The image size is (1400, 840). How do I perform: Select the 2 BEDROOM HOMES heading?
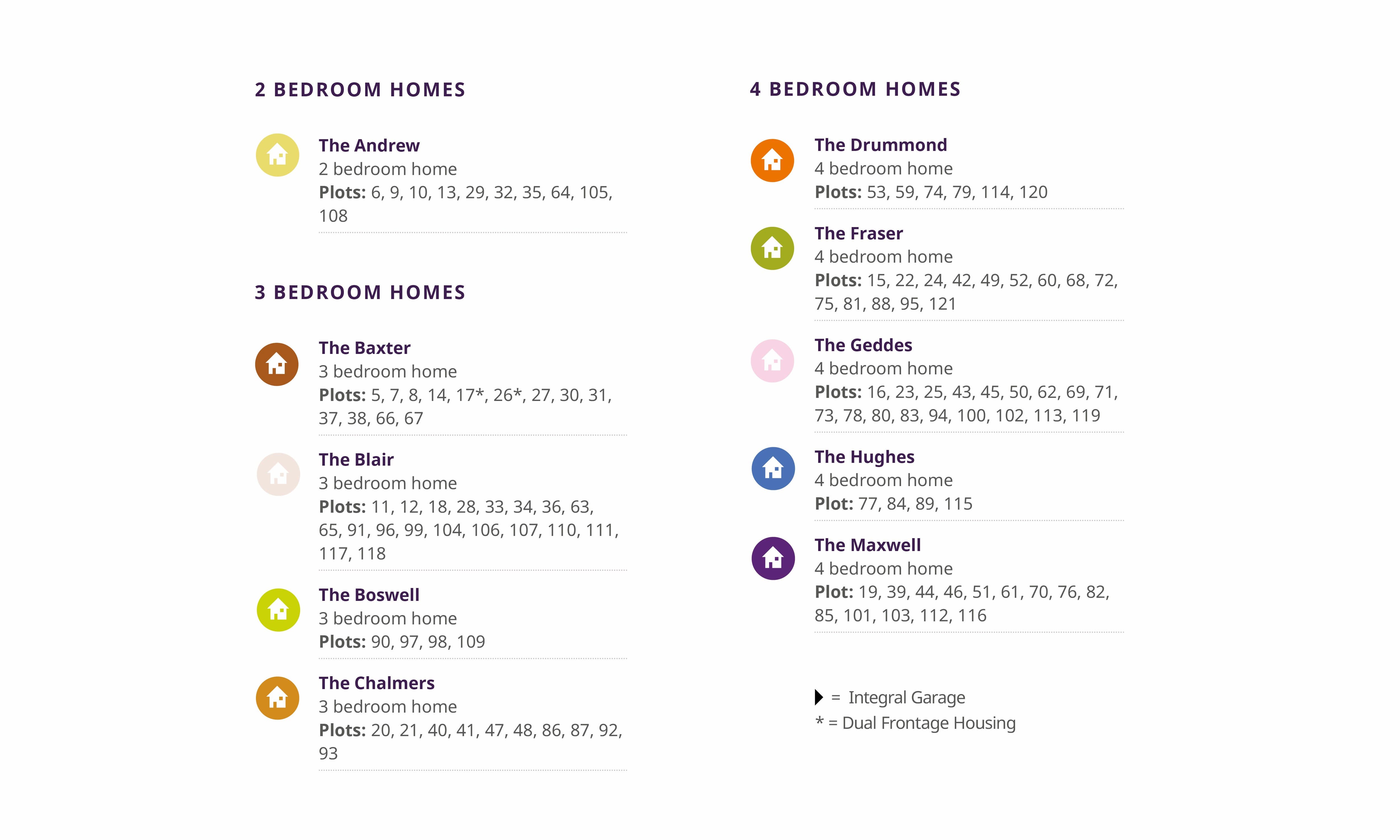tap(360, 90)
